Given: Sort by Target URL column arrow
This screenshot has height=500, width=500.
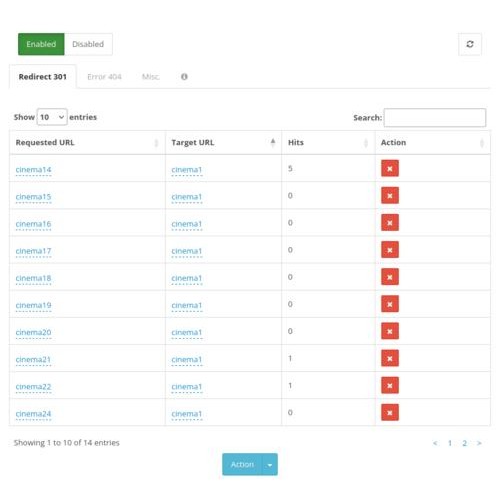Looking at the screenshot, I should coord(273,142).
